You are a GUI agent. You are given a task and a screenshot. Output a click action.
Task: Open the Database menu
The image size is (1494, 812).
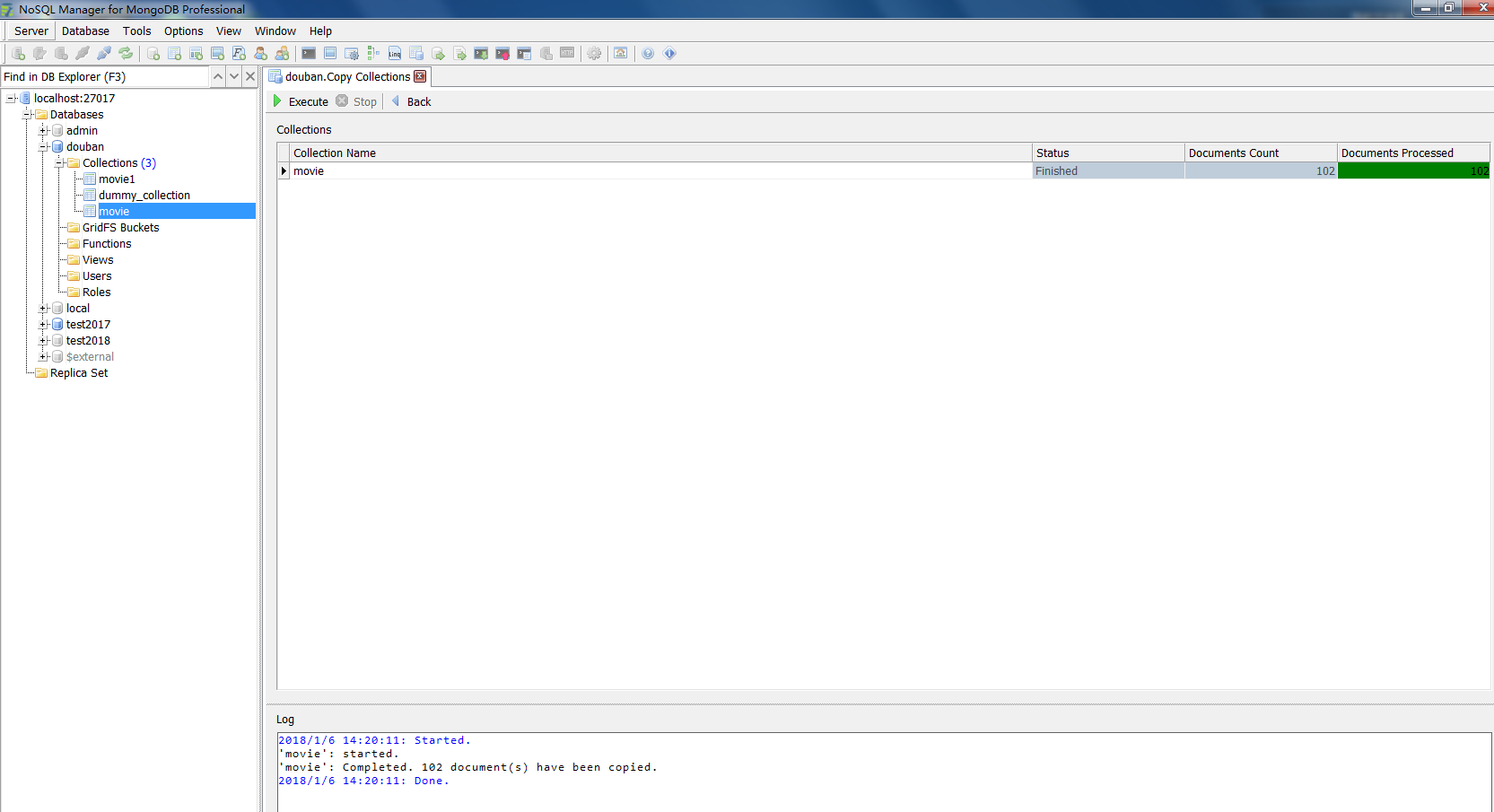tap(85, 31)
